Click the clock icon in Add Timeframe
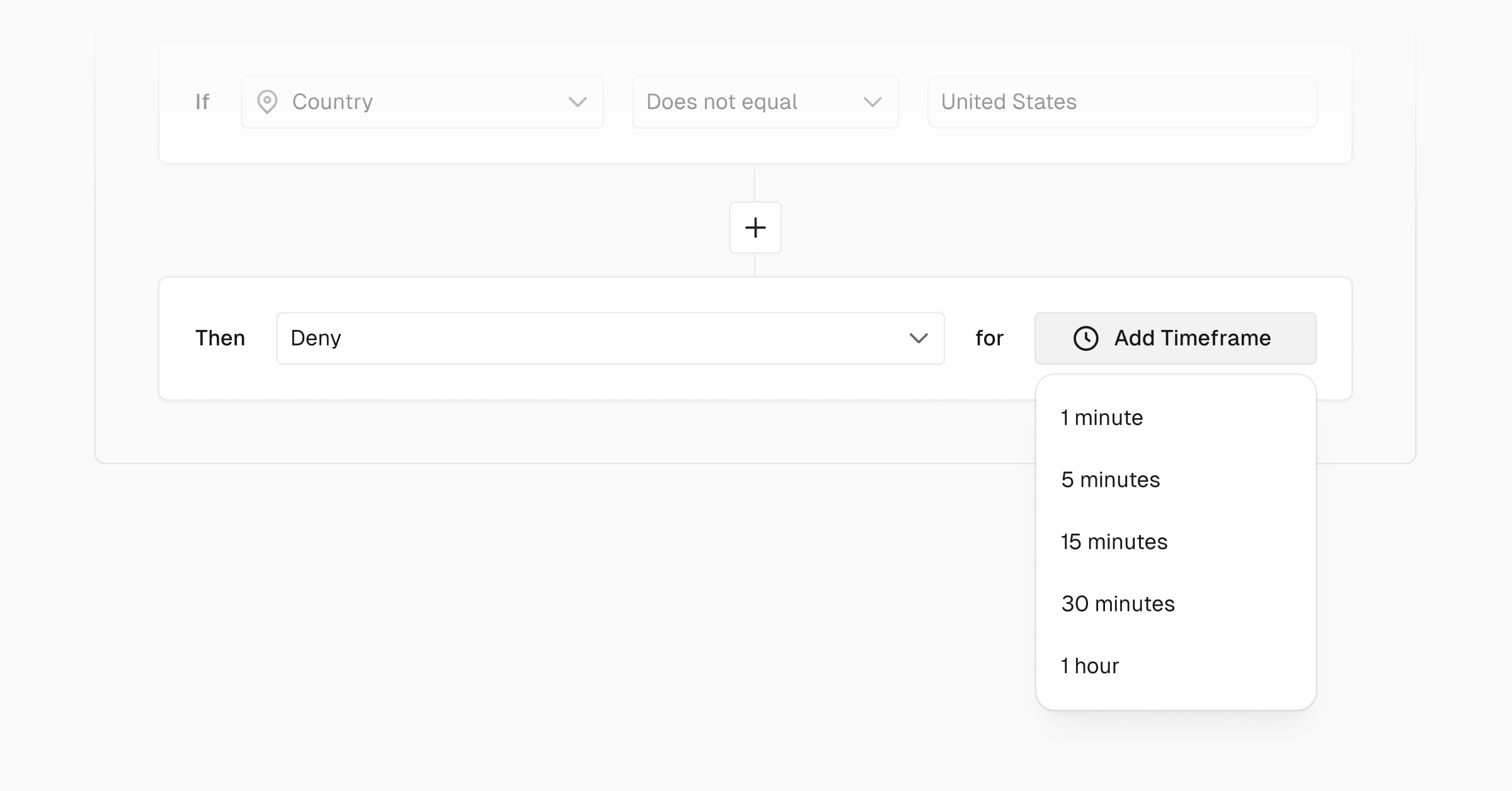Image resolution: width=1512 pixels, height=791 pixels. pos(1085,338)
